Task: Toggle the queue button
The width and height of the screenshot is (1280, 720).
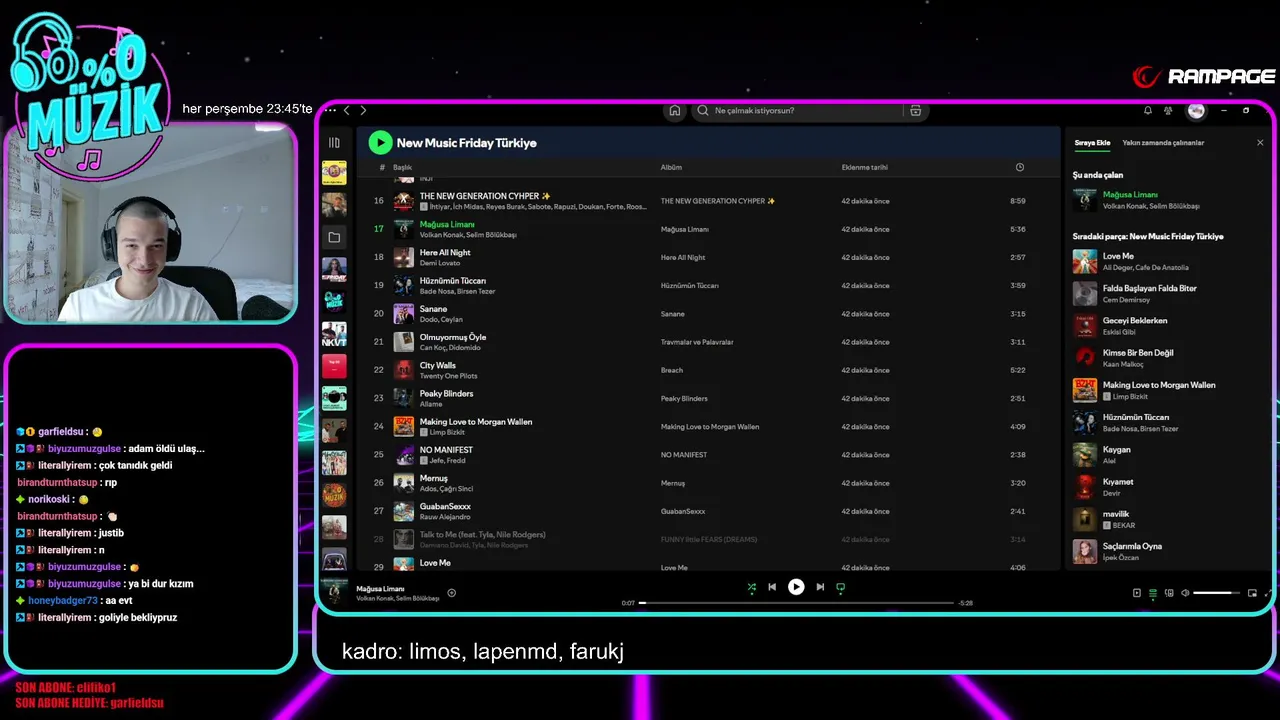Action: (x=1152, y=593)
